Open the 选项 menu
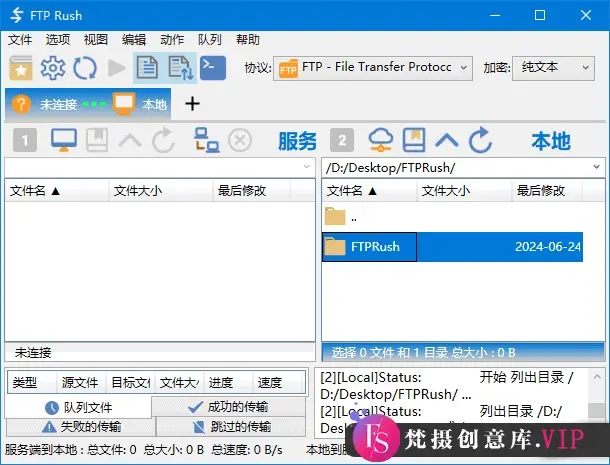Viewport: 610px width, 465px height. tap(58, 39)
